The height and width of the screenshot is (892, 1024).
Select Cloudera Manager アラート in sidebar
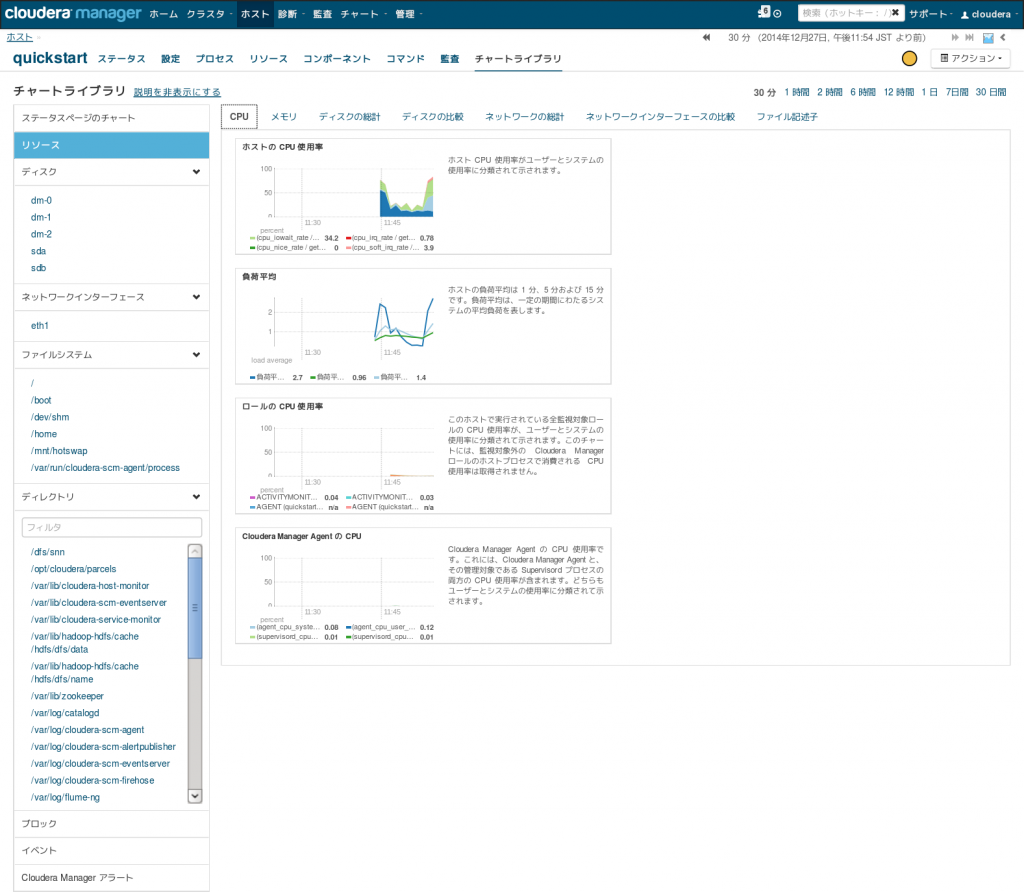coord(112,878)
